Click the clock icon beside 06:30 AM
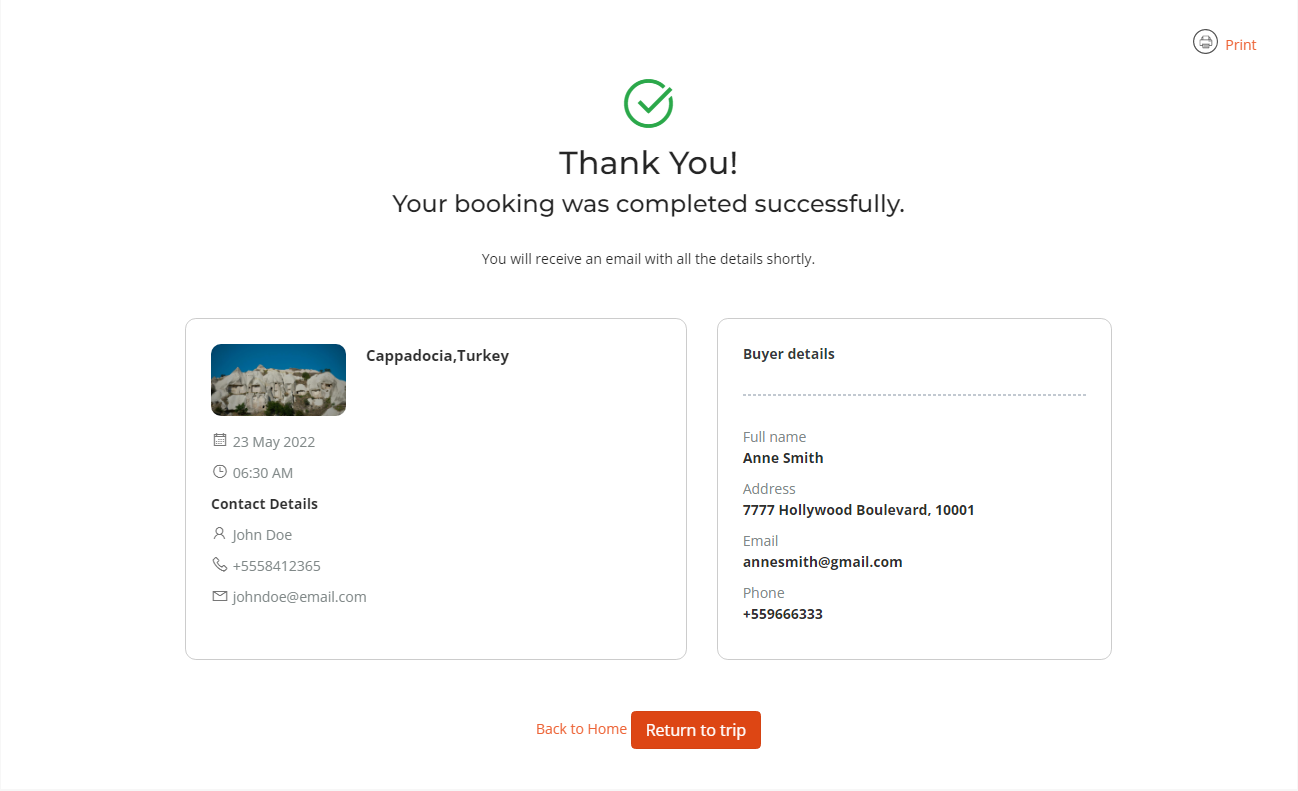Image resolution: width=1298 pixels, height=791 pixels. coord(220,471)
